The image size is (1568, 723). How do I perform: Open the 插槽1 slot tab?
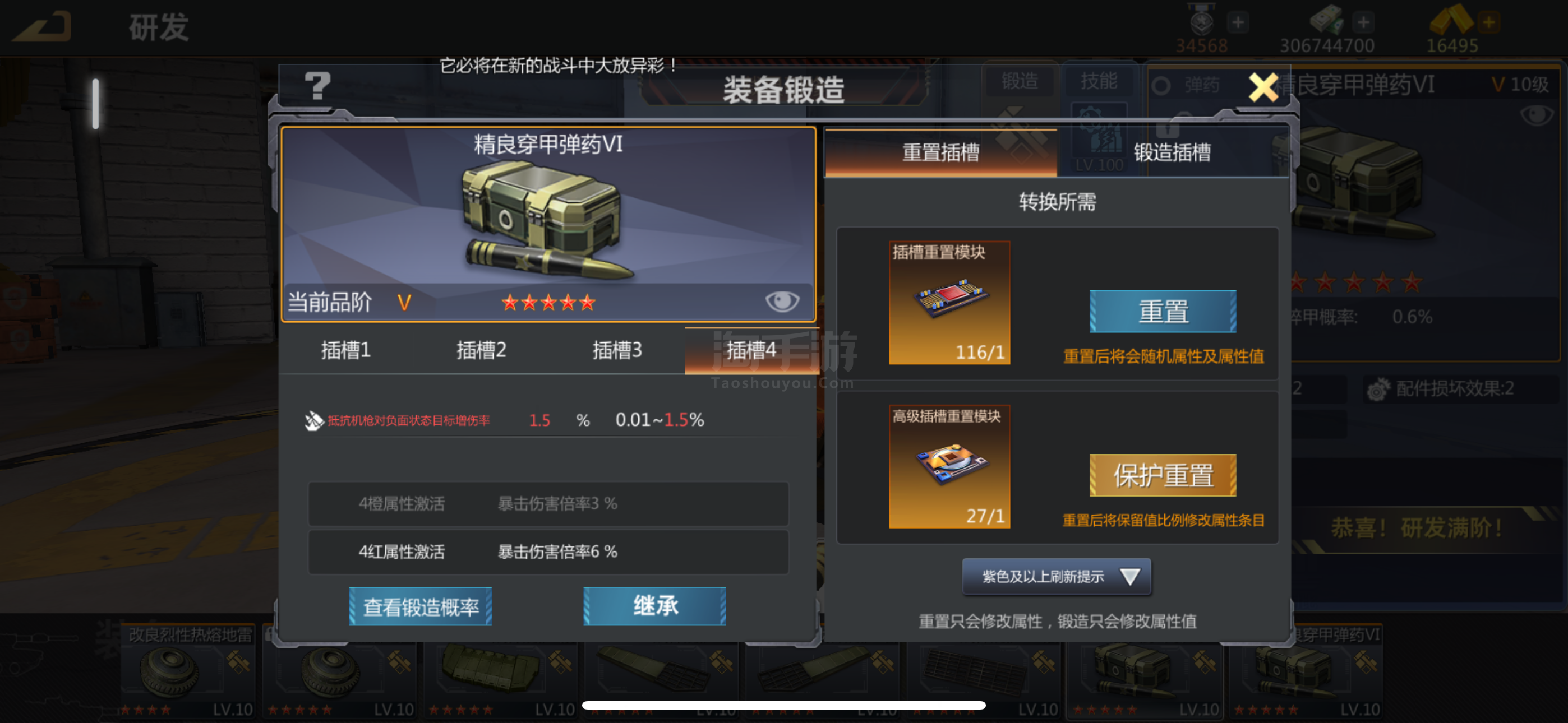pos(346,350)
